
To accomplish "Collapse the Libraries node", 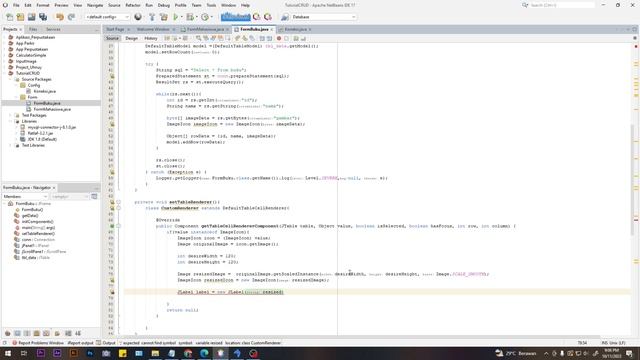I will [x=11, y=121].
